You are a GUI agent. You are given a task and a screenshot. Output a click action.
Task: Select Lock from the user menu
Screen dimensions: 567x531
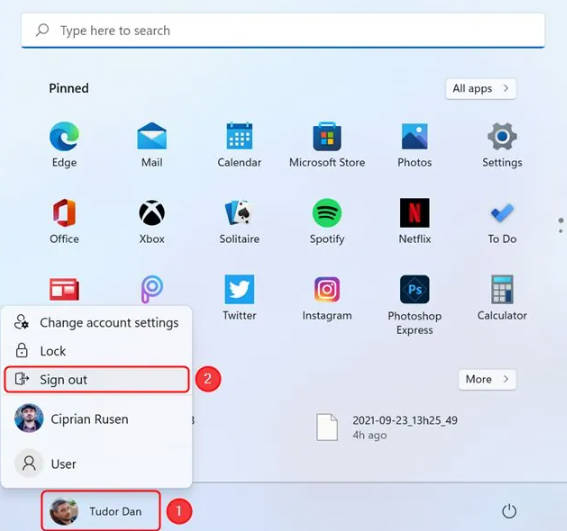97,351
